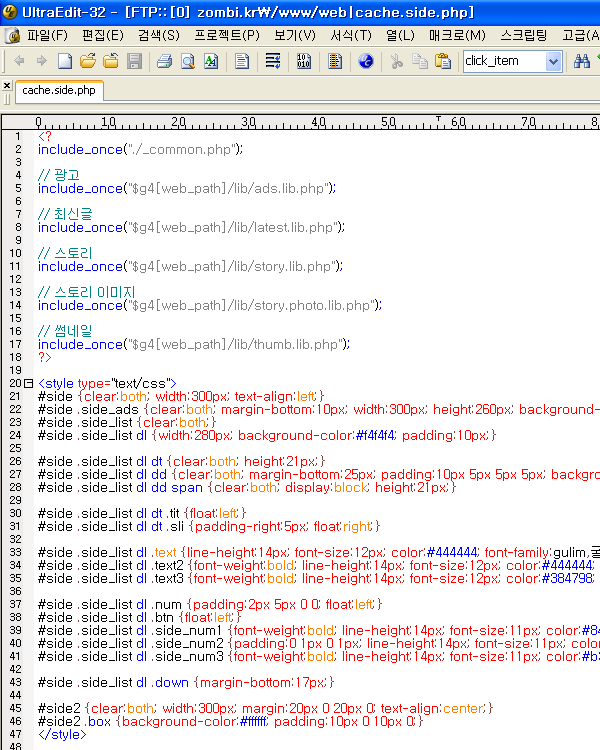Click column 40 on the ruler

pos(318,123)
